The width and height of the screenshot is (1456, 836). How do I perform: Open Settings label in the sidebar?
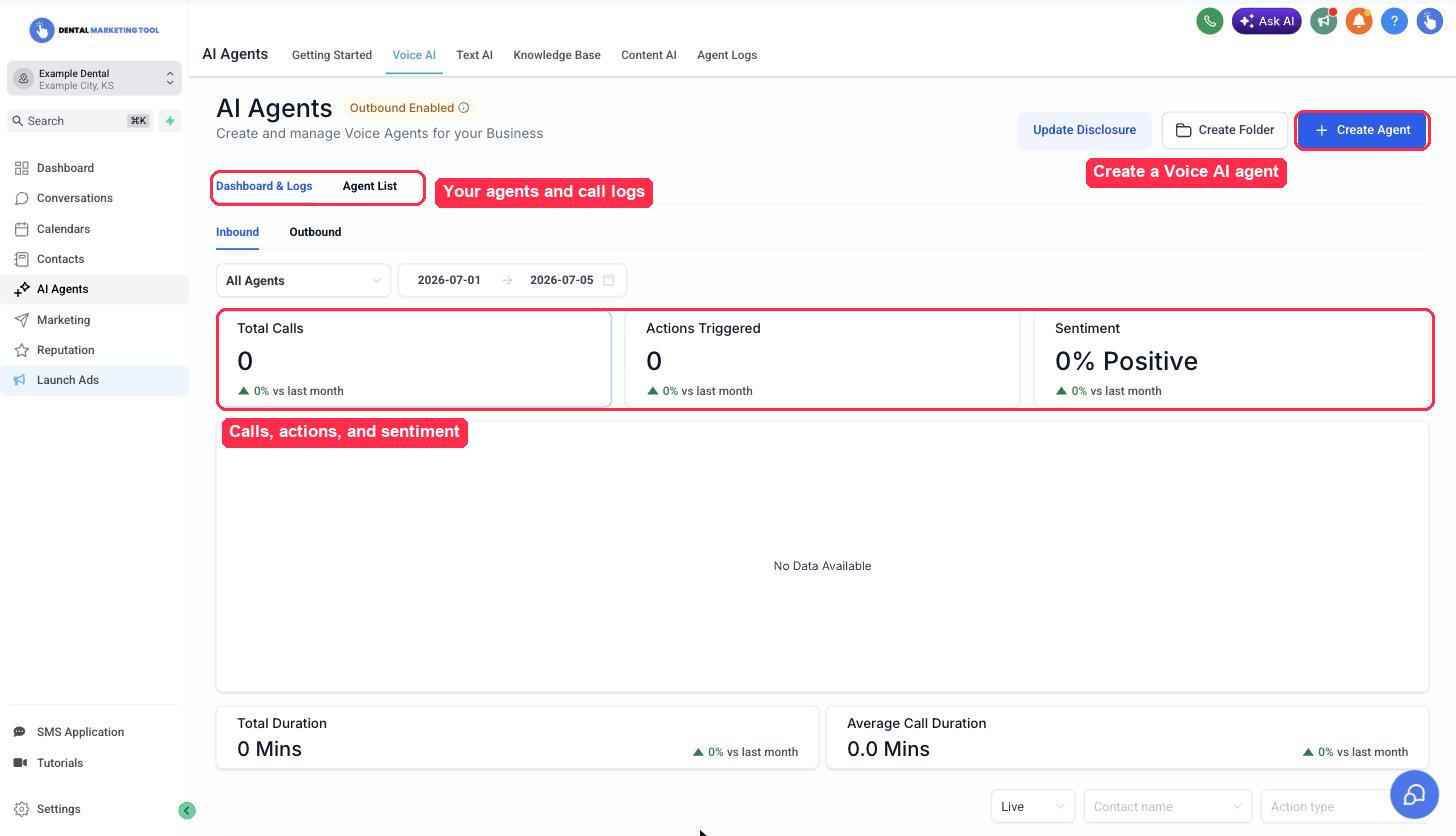(x=59, y=809)
